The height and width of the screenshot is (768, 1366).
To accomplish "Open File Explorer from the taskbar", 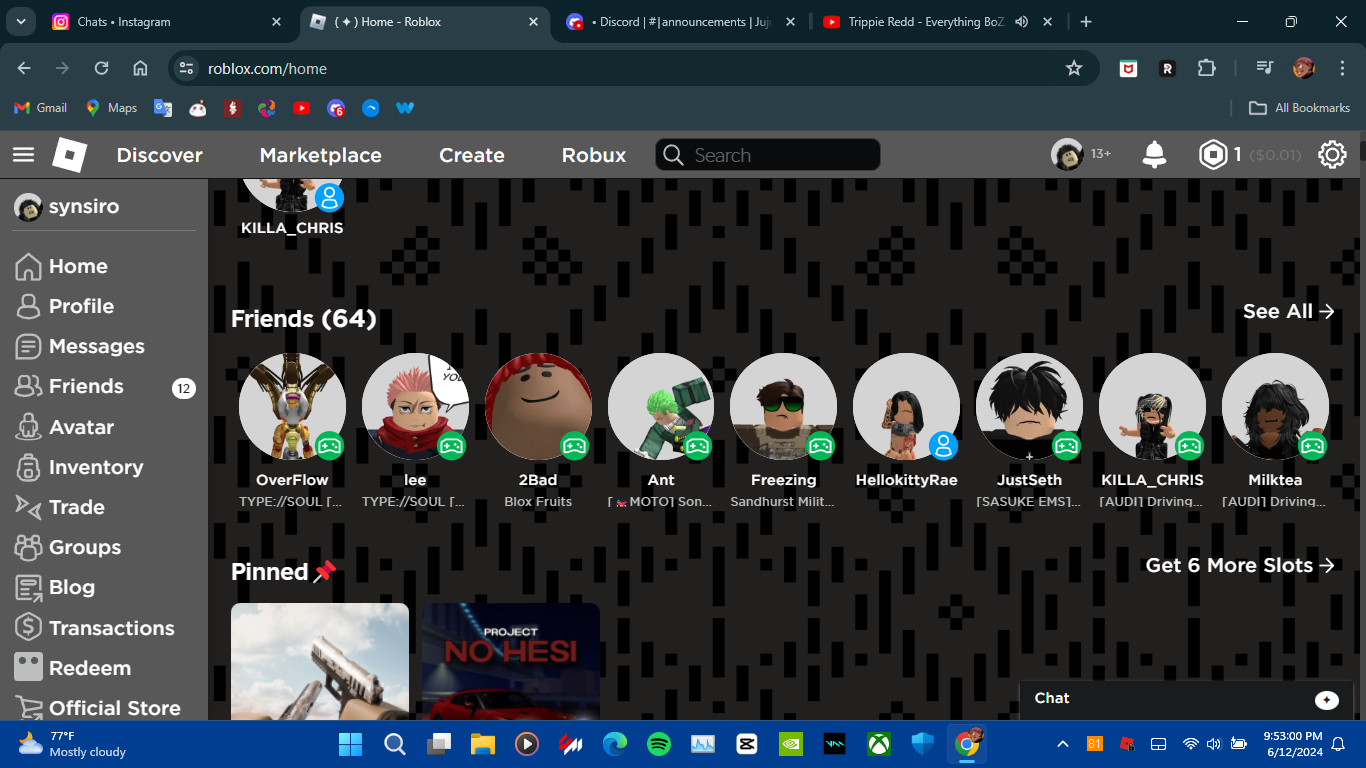I will click(x=483, y=744).
